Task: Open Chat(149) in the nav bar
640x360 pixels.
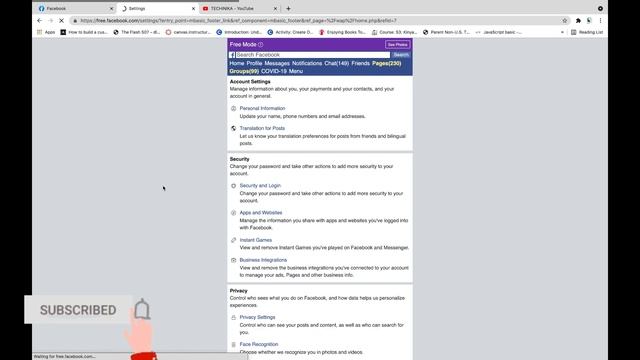Action: 337,64
